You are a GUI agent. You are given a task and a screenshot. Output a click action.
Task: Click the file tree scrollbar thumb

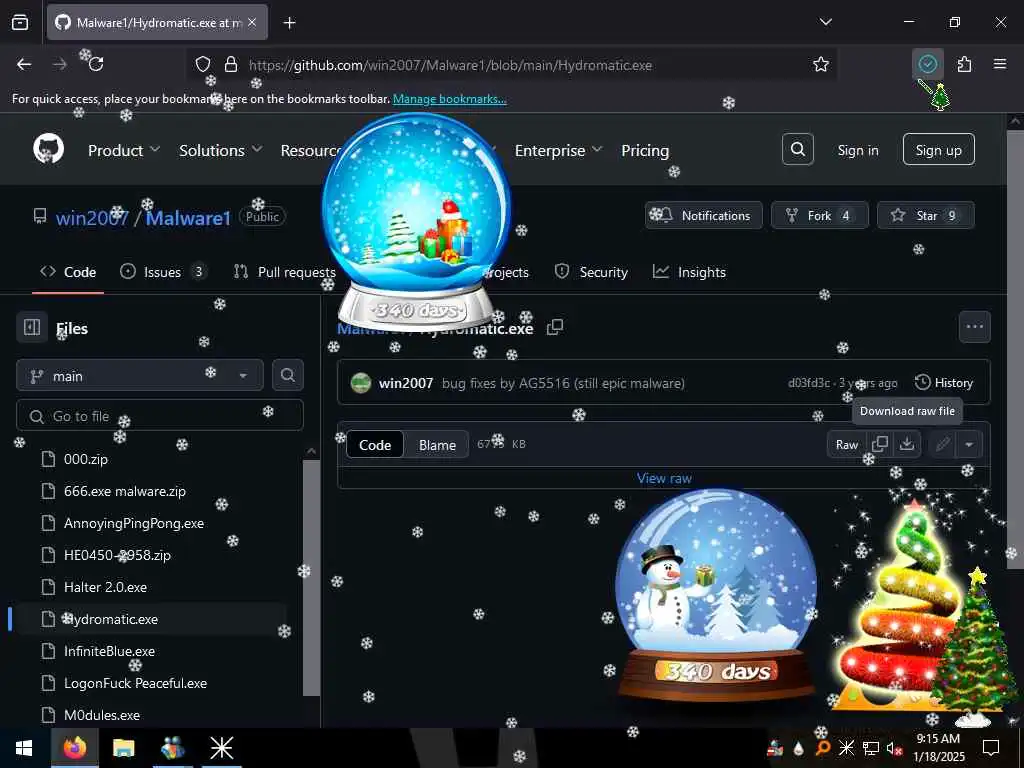(x=312, y=577)
